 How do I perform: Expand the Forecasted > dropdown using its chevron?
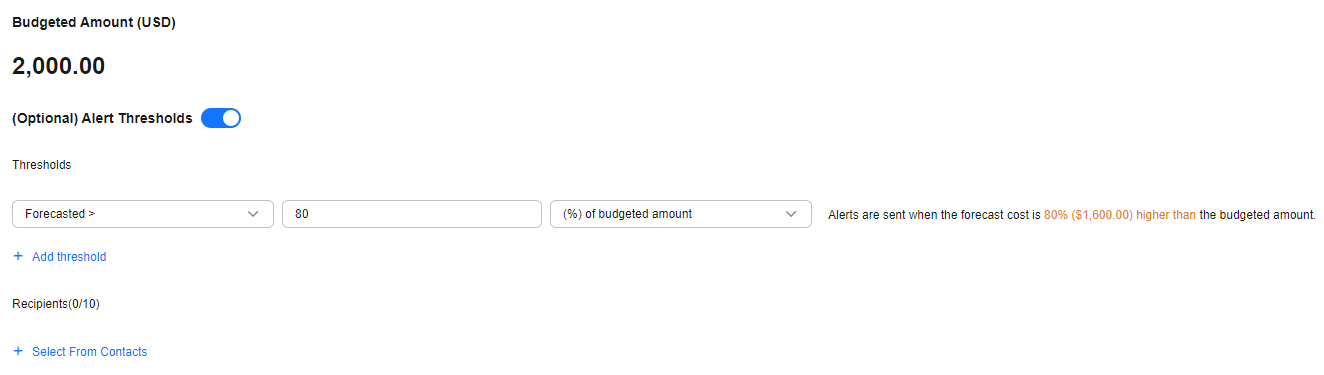click(253, 214)
